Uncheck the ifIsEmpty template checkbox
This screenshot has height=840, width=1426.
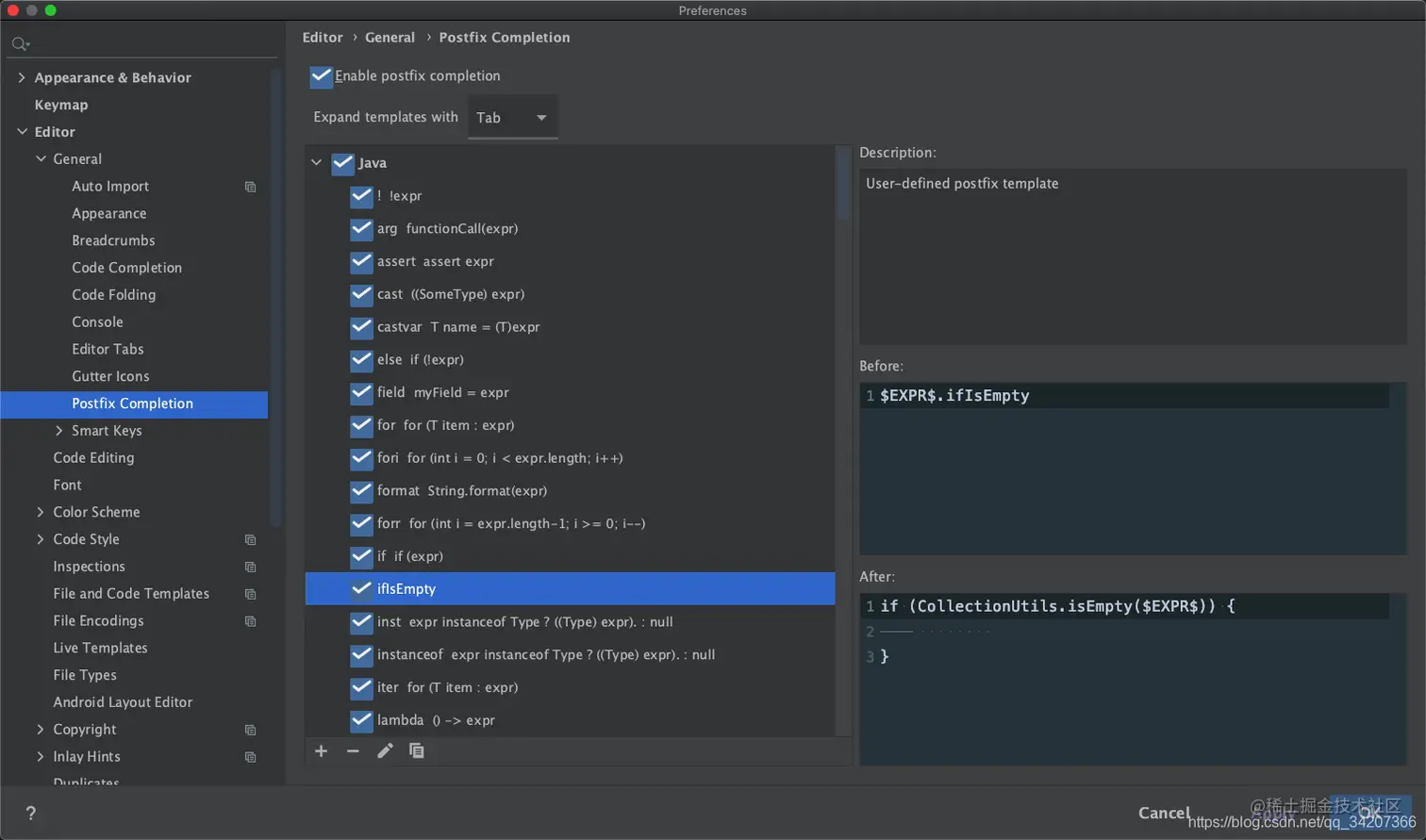[361, 589]
